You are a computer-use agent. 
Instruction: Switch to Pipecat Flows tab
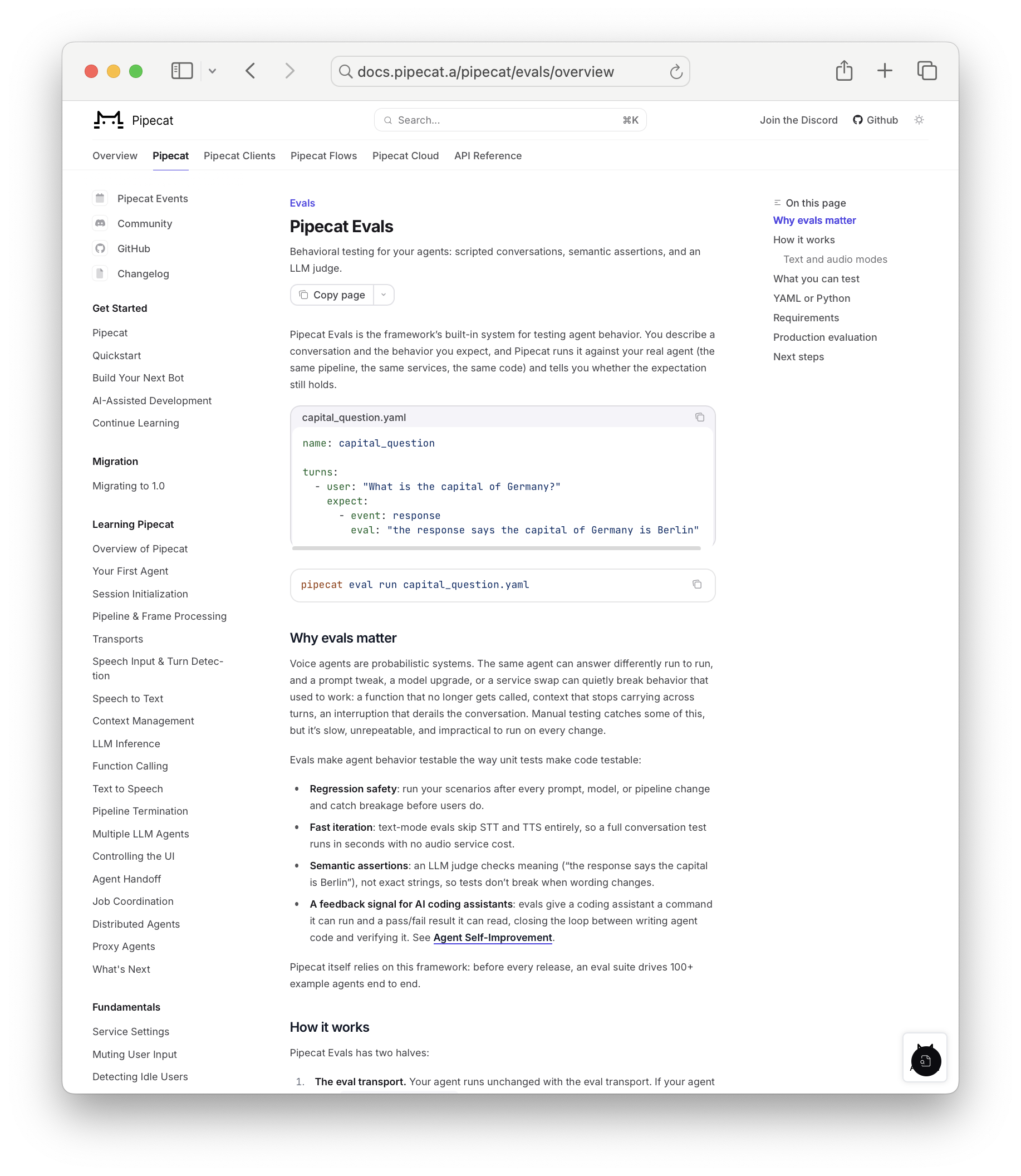[323, 155]
